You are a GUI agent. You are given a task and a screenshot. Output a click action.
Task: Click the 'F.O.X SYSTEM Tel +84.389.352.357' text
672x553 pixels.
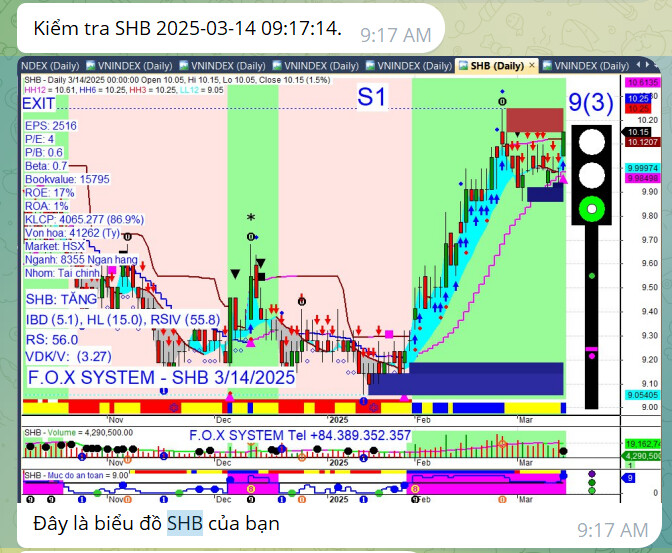pos(300,435)
